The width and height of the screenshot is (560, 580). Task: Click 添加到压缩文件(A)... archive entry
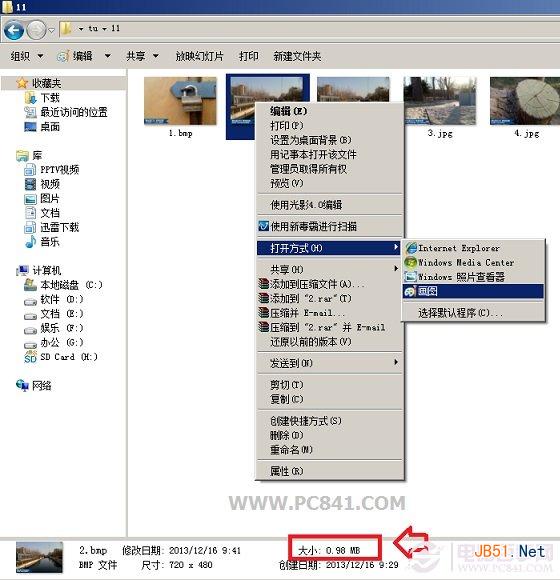pyautogui.click(x=330, y=284)
